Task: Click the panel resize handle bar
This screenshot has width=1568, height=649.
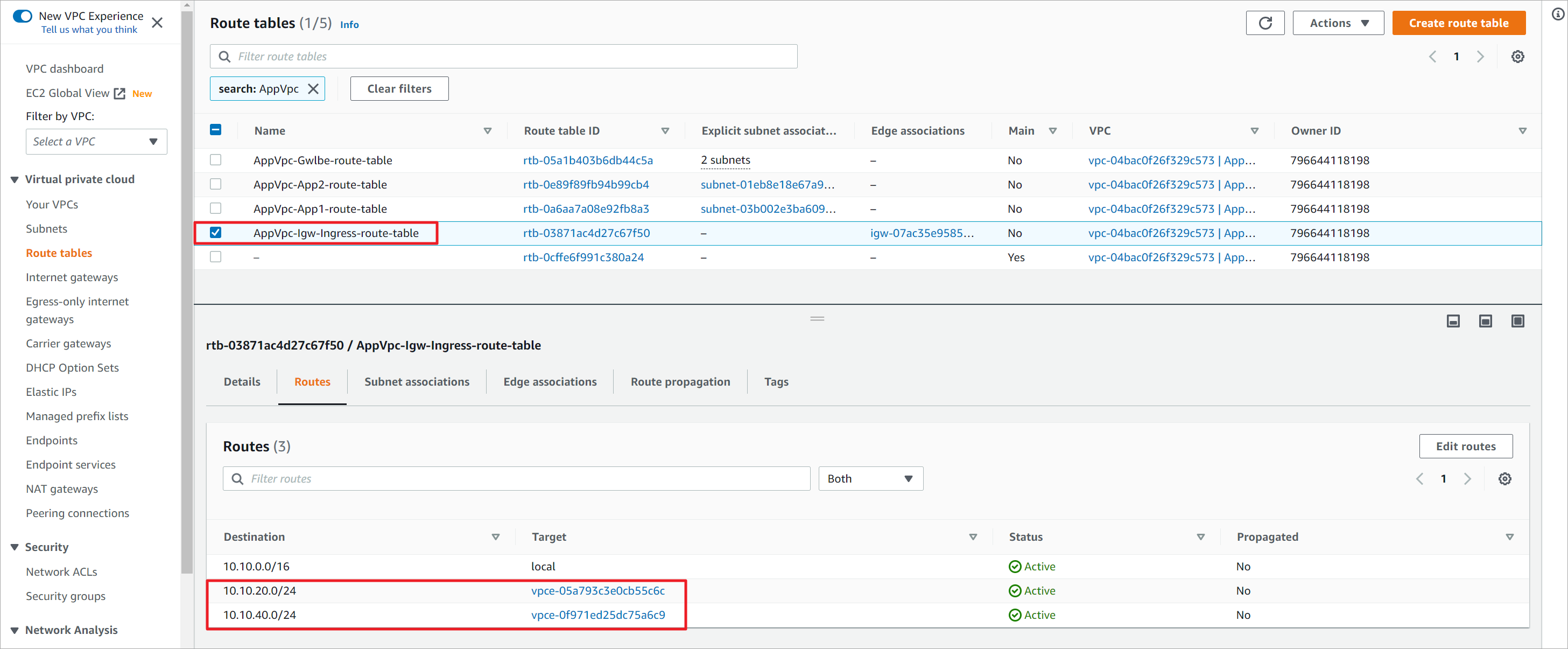Action: coord(817,319)
